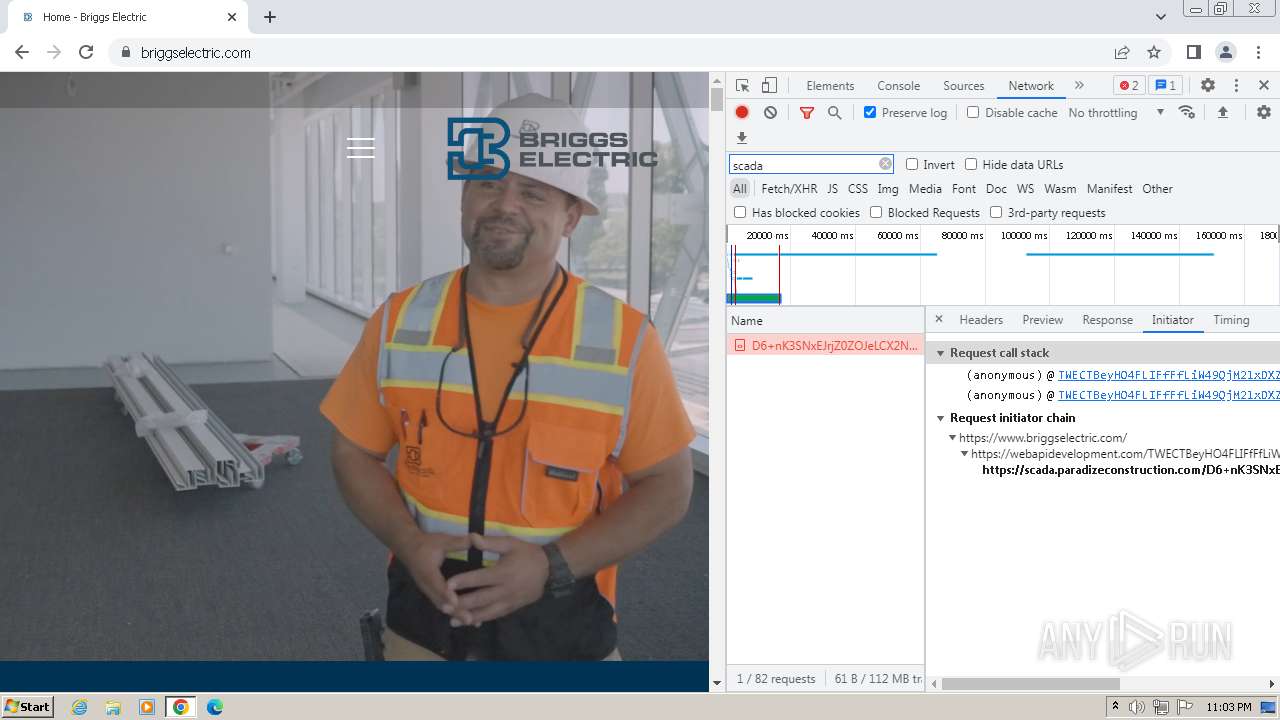Open the tab search dropdown arrow
Screen dimensions: 1280x720
pos(1160,17)
